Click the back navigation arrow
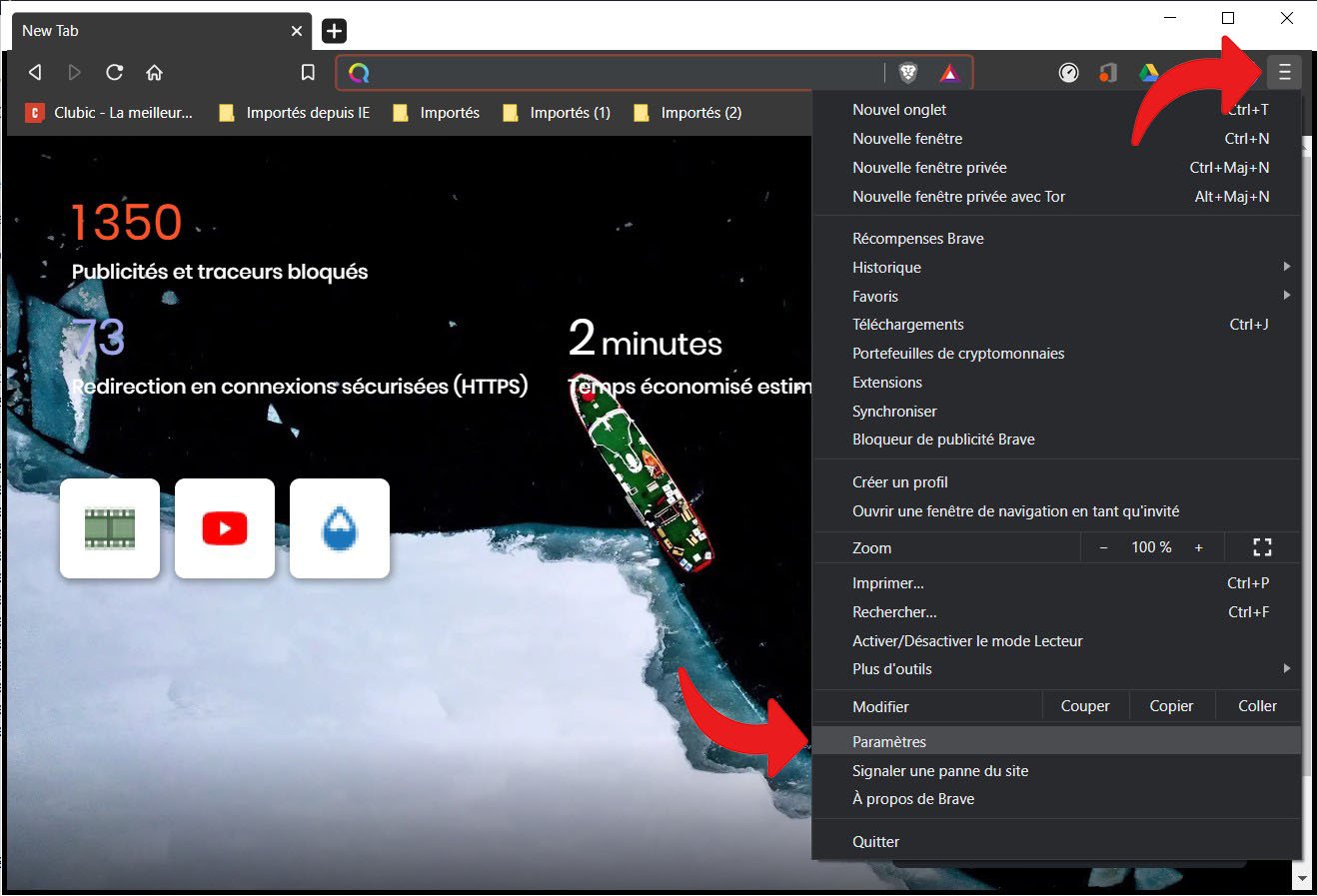 35,72
